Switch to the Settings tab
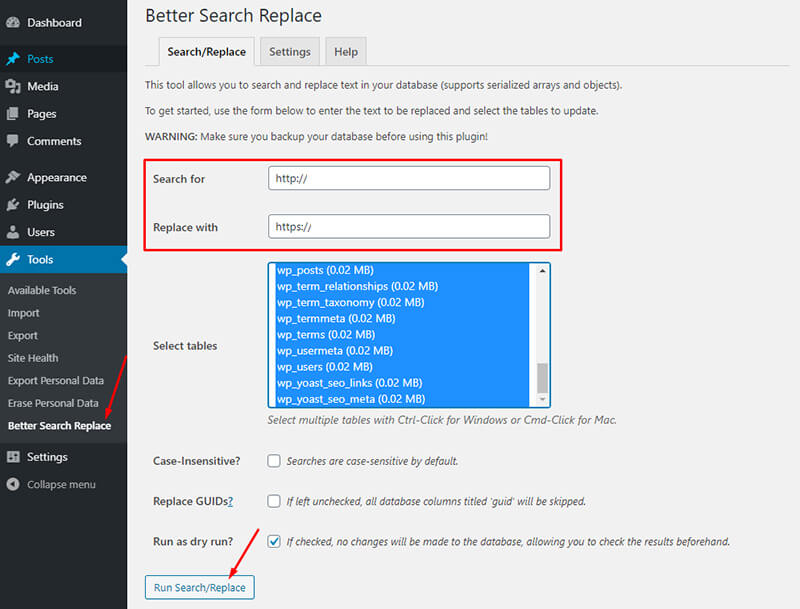Viewport: 800px width, 609px height. point(290,52)
